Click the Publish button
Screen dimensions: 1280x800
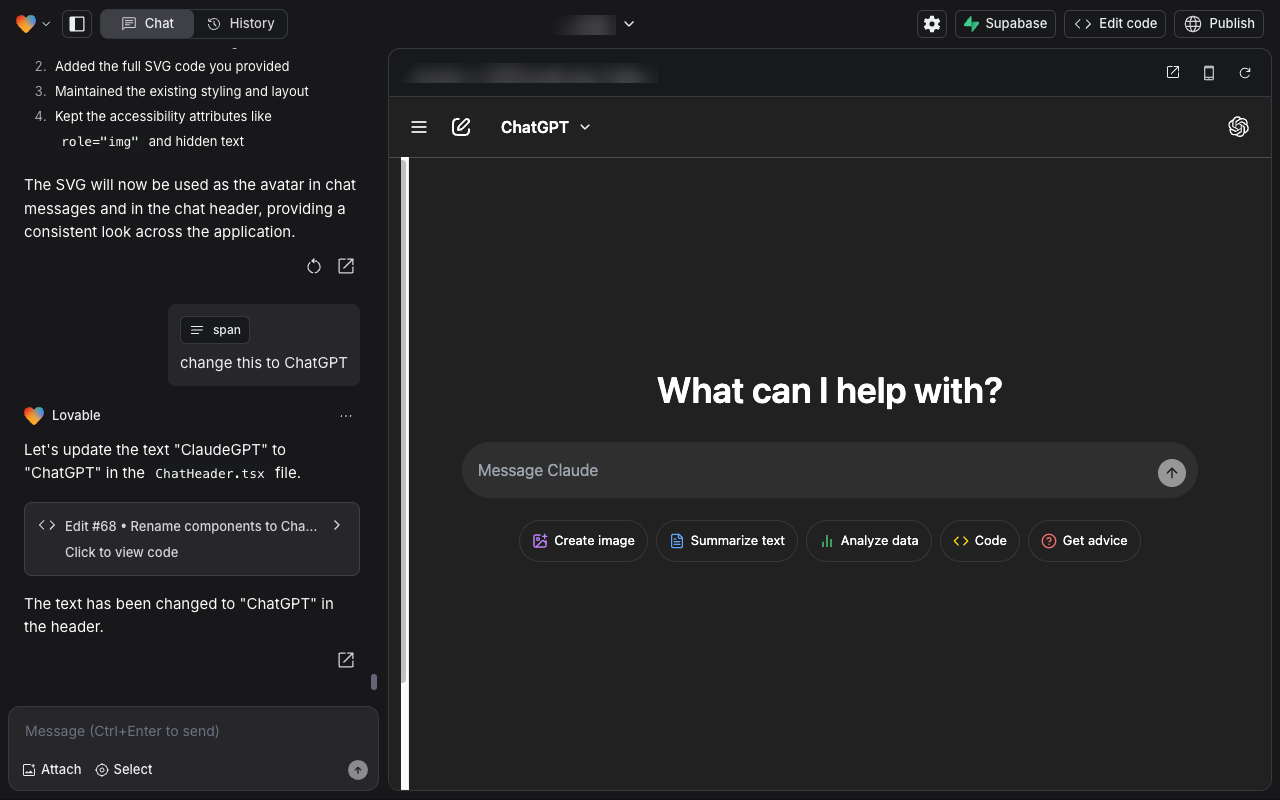pyautogui.click(x=1219, y=24)
